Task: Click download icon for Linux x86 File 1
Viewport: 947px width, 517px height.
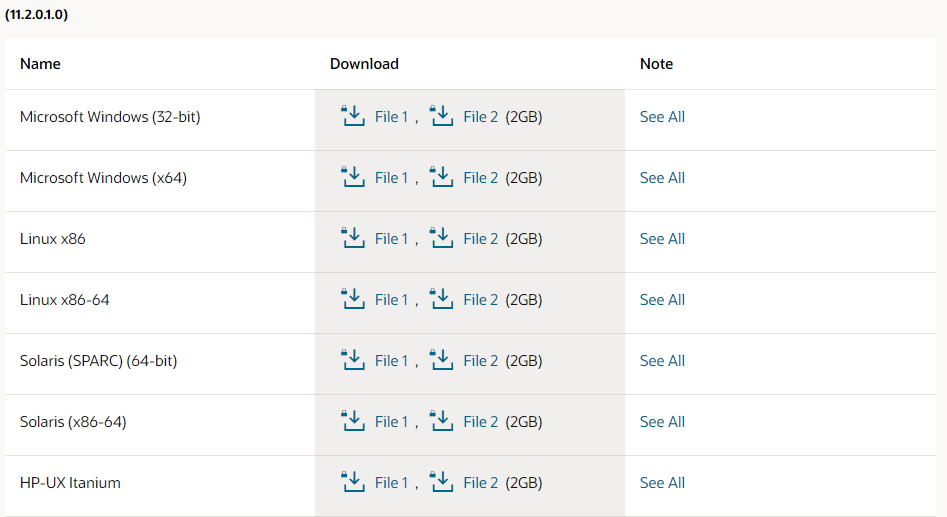Action: [353, 237]
